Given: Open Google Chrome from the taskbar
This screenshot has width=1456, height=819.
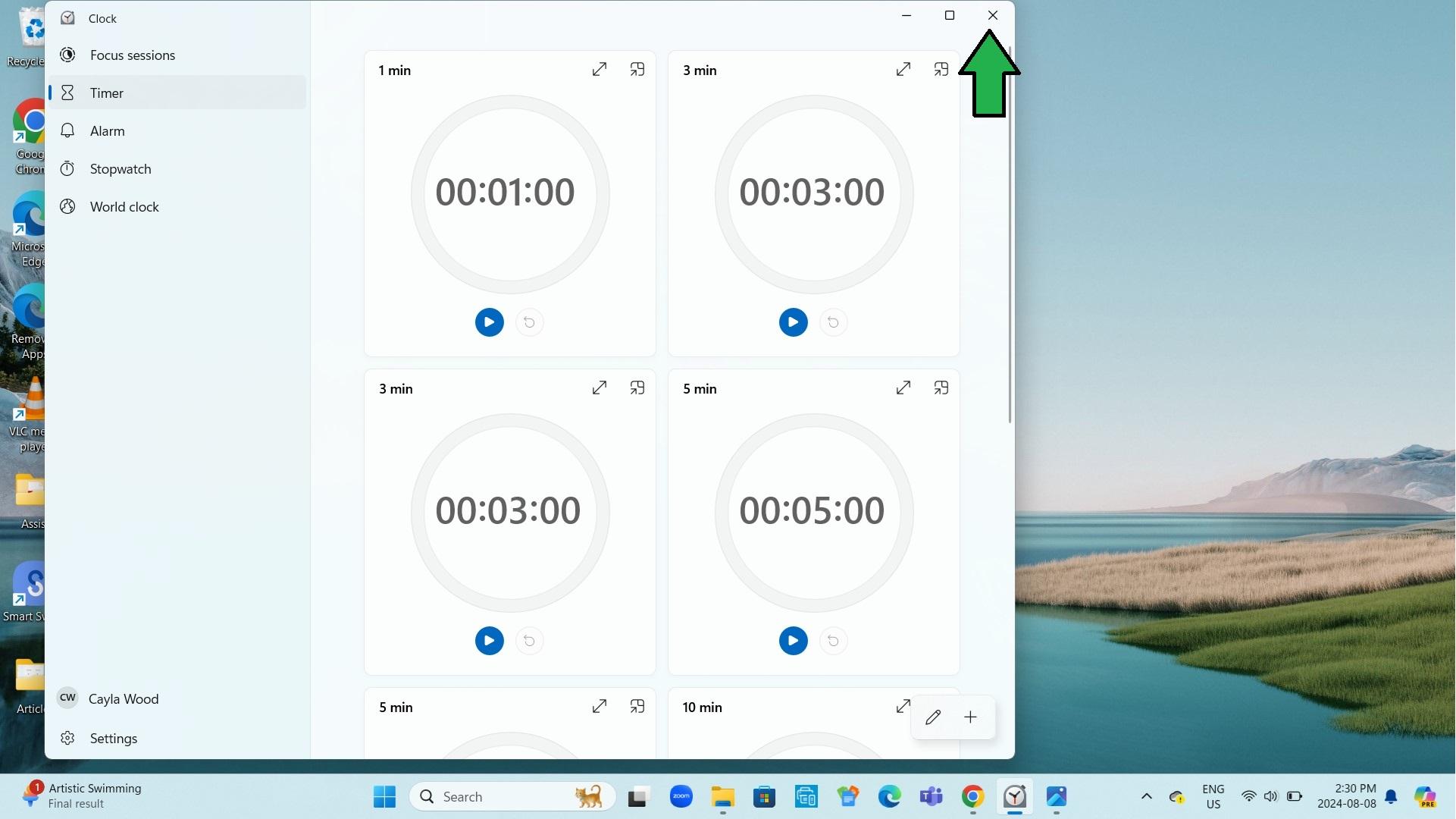Looking at the screenshot, I should tap(973, 797).
